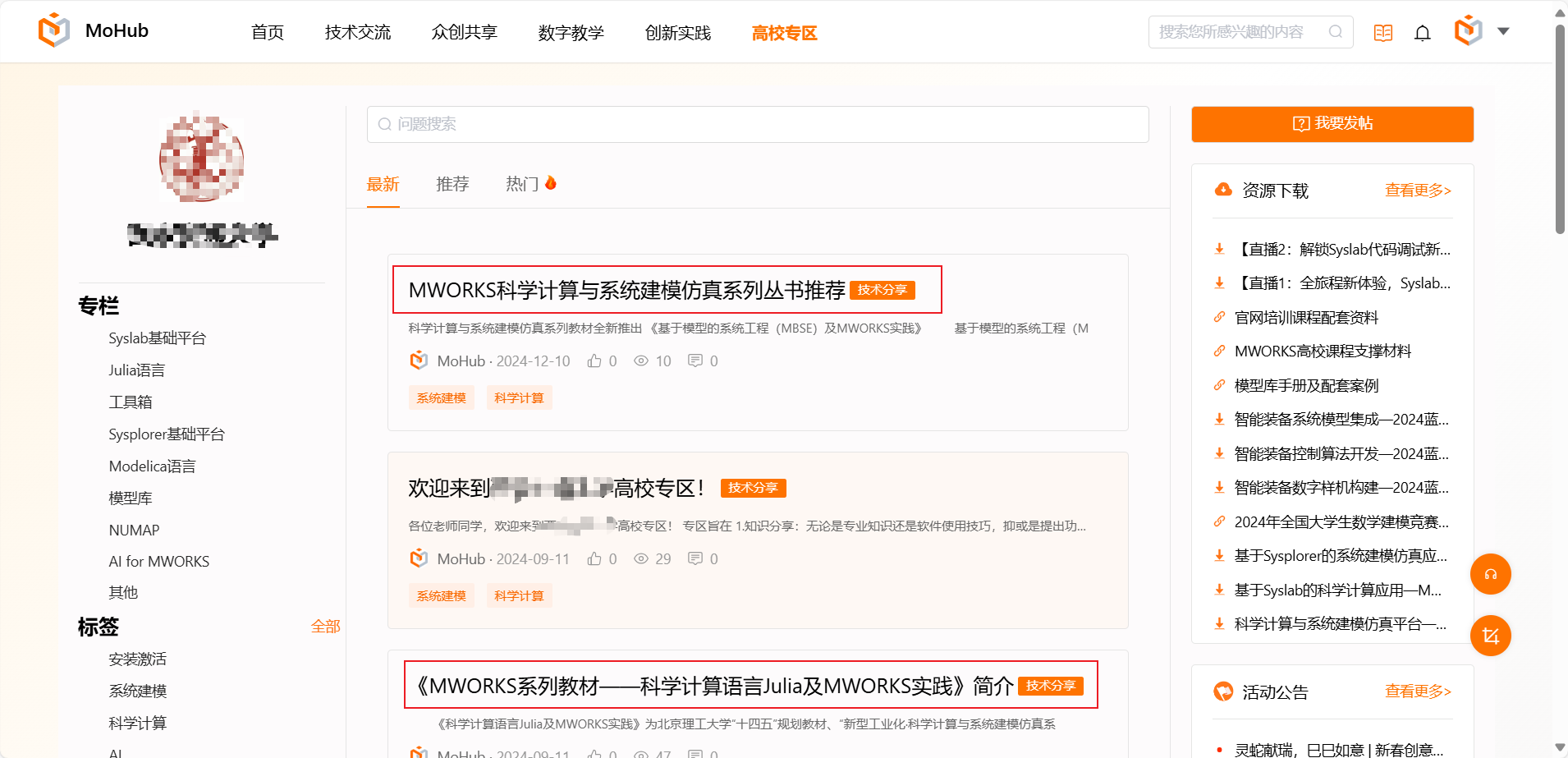Select 模型库 column
Viewport: 1568px width, 758px height.
coord(131,498)
